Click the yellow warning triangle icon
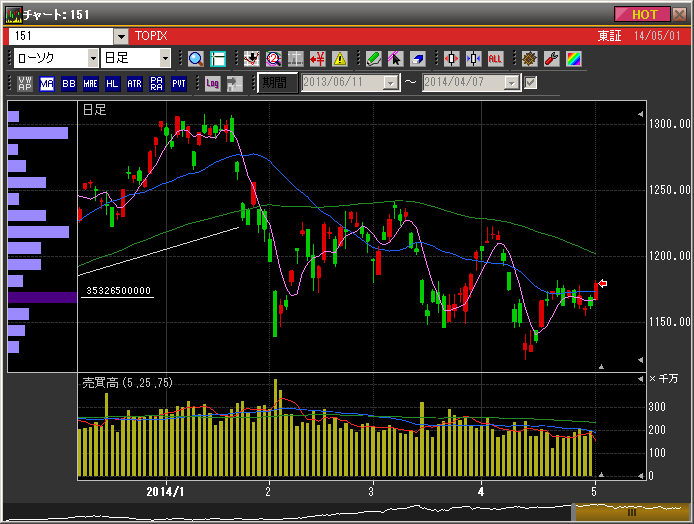The height and width of the screenshot is (524, 694). pyautogui.click(x=340, y=58)
